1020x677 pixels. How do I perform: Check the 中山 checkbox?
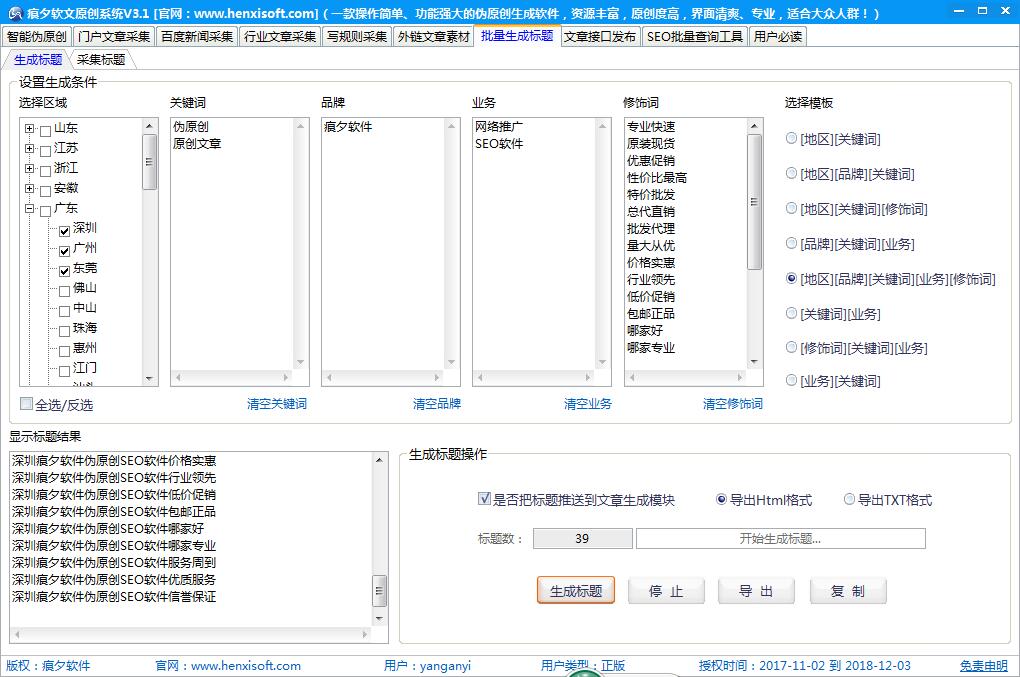(x=64, y=312)
